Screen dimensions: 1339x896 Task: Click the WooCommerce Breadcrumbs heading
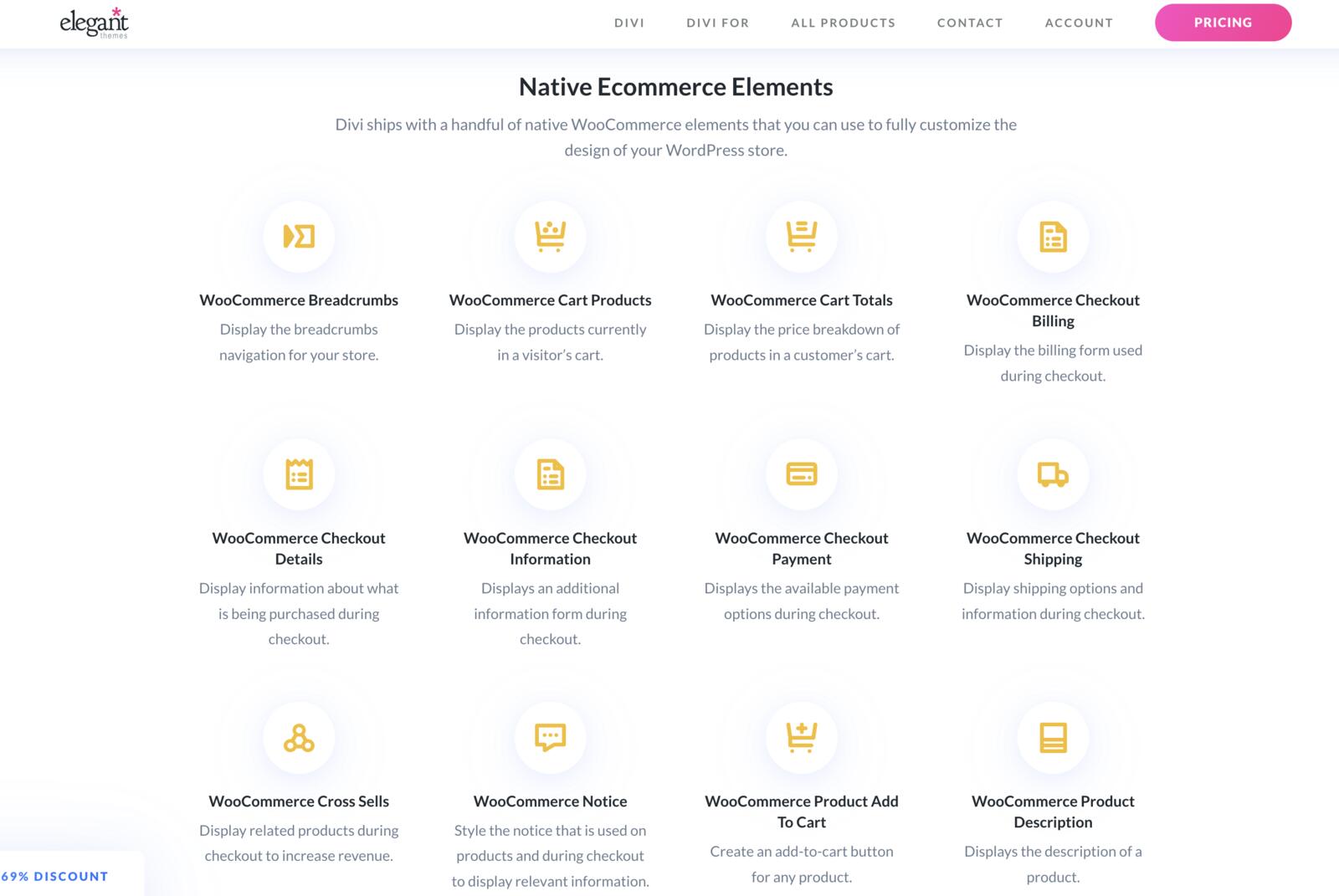299,300
